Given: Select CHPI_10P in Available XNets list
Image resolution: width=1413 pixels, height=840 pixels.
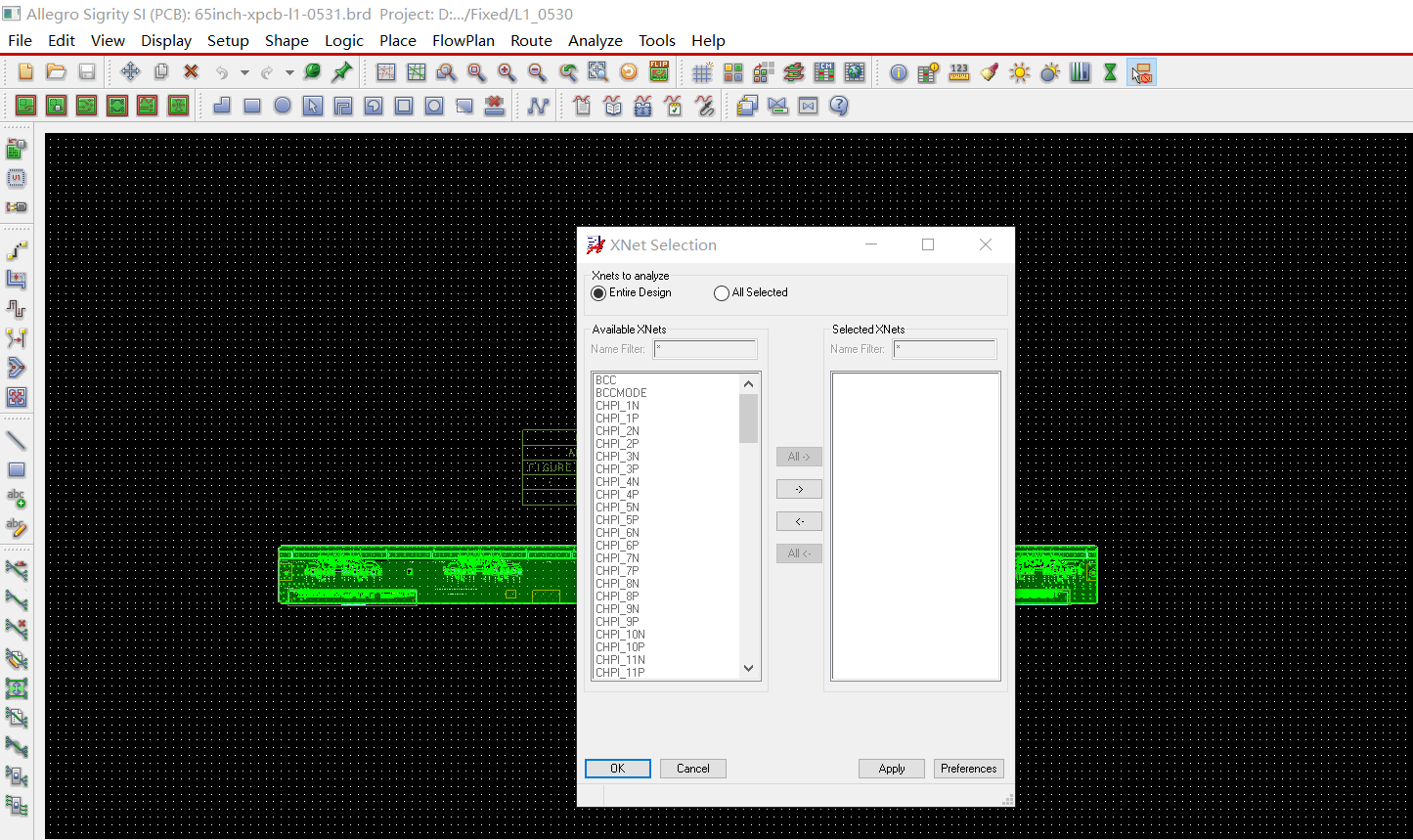Looking at the screenshot, I should (620, 647).
